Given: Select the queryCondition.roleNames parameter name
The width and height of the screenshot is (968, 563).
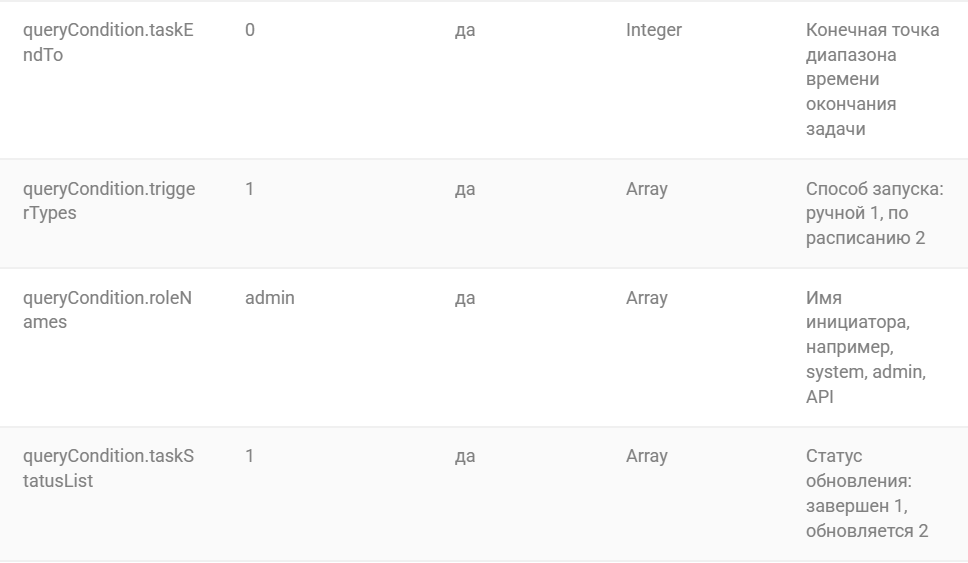Looking at the screenshot, I should point(107,310).
